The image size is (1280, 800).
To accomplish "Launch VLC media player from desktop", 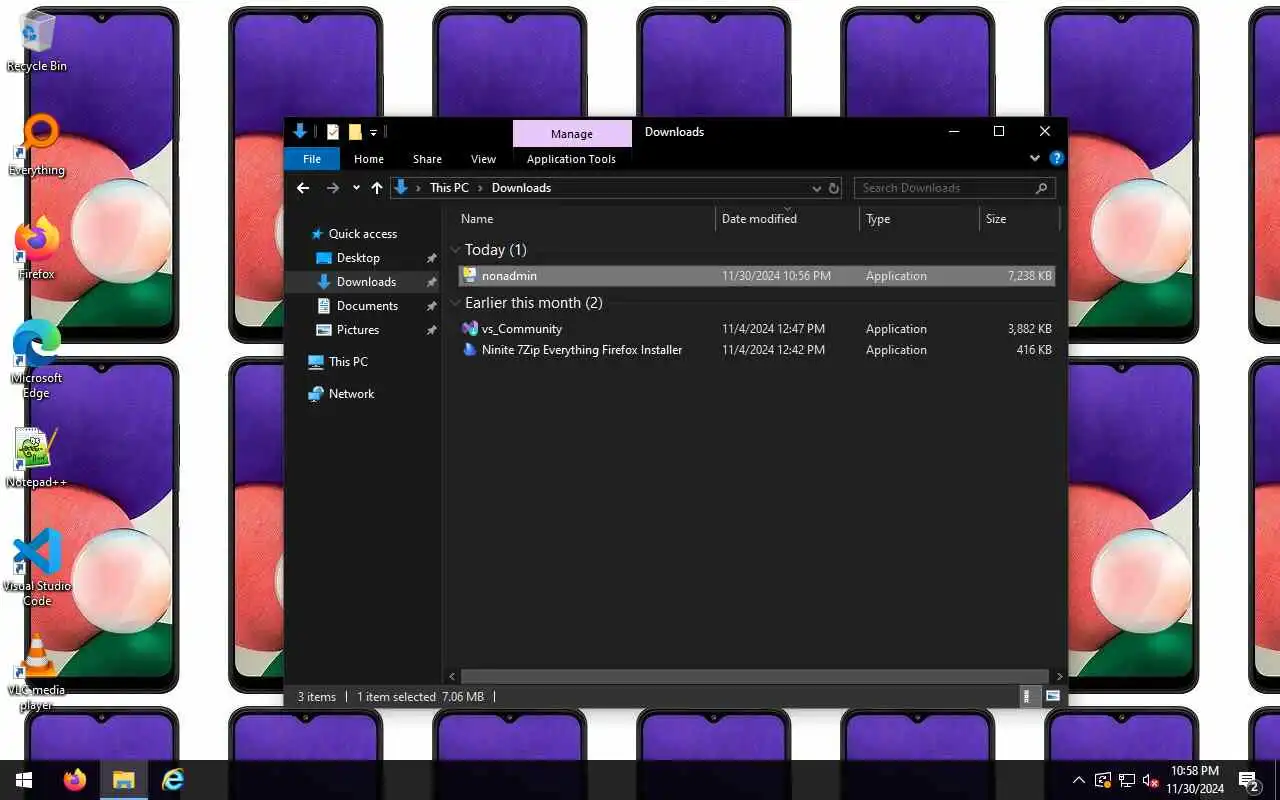I will (x=37, y=672).
